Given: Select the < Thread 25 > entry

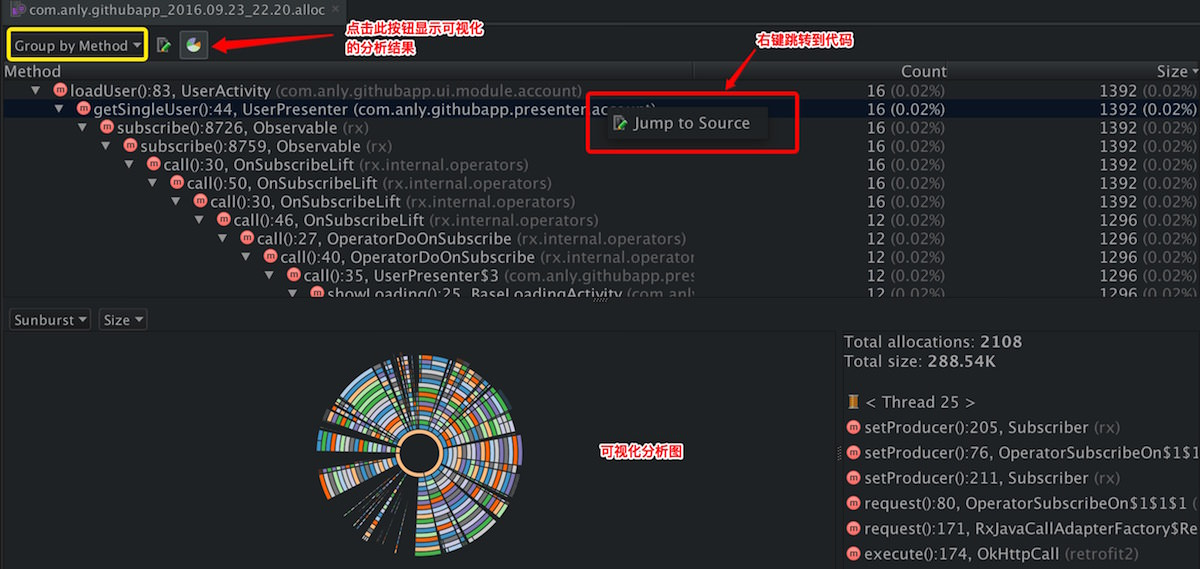Looking at the screenshot, I should coord(919,402).
